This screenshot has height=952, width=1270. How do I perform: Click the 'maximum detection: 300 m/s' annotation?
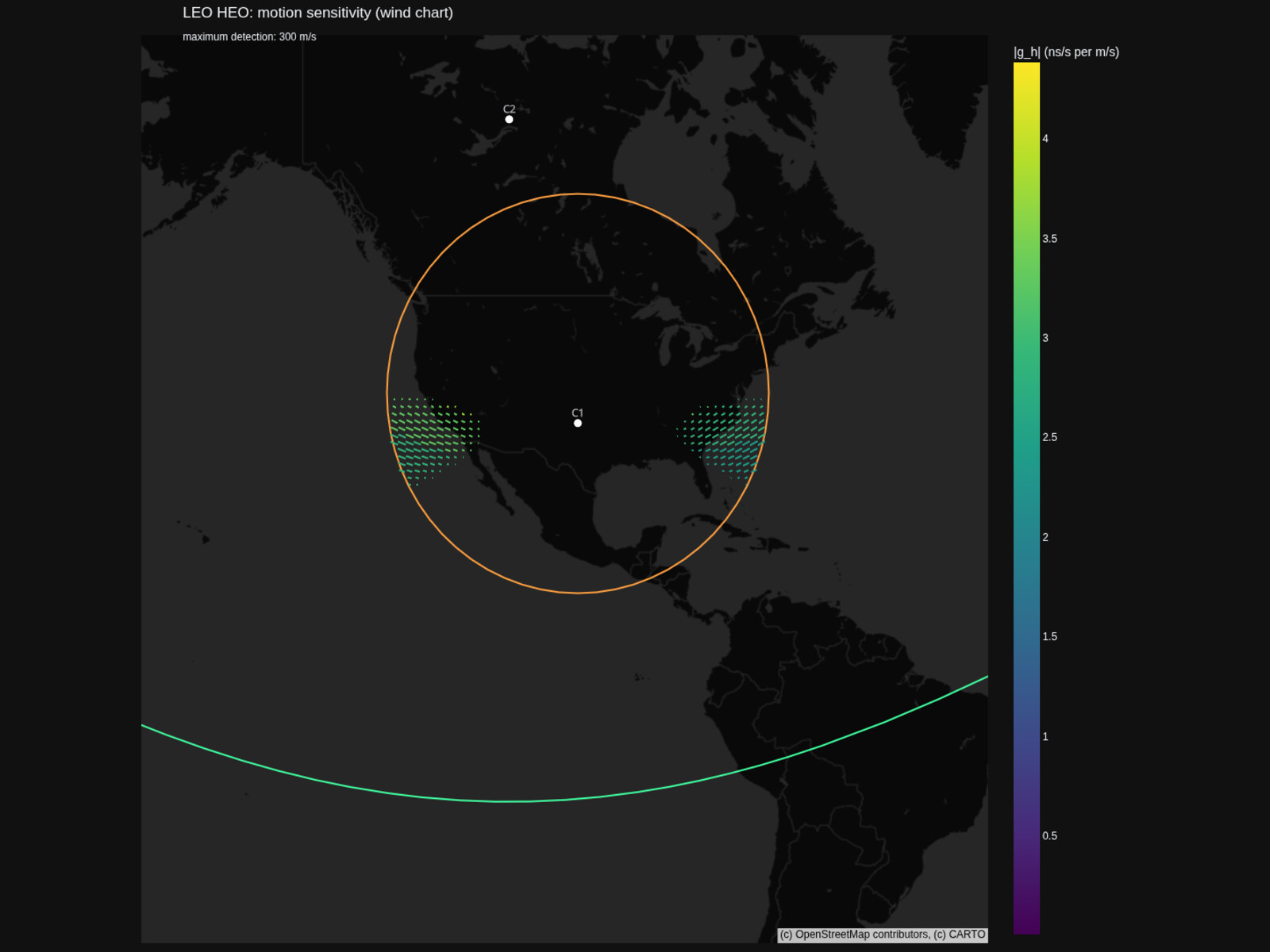249,36
